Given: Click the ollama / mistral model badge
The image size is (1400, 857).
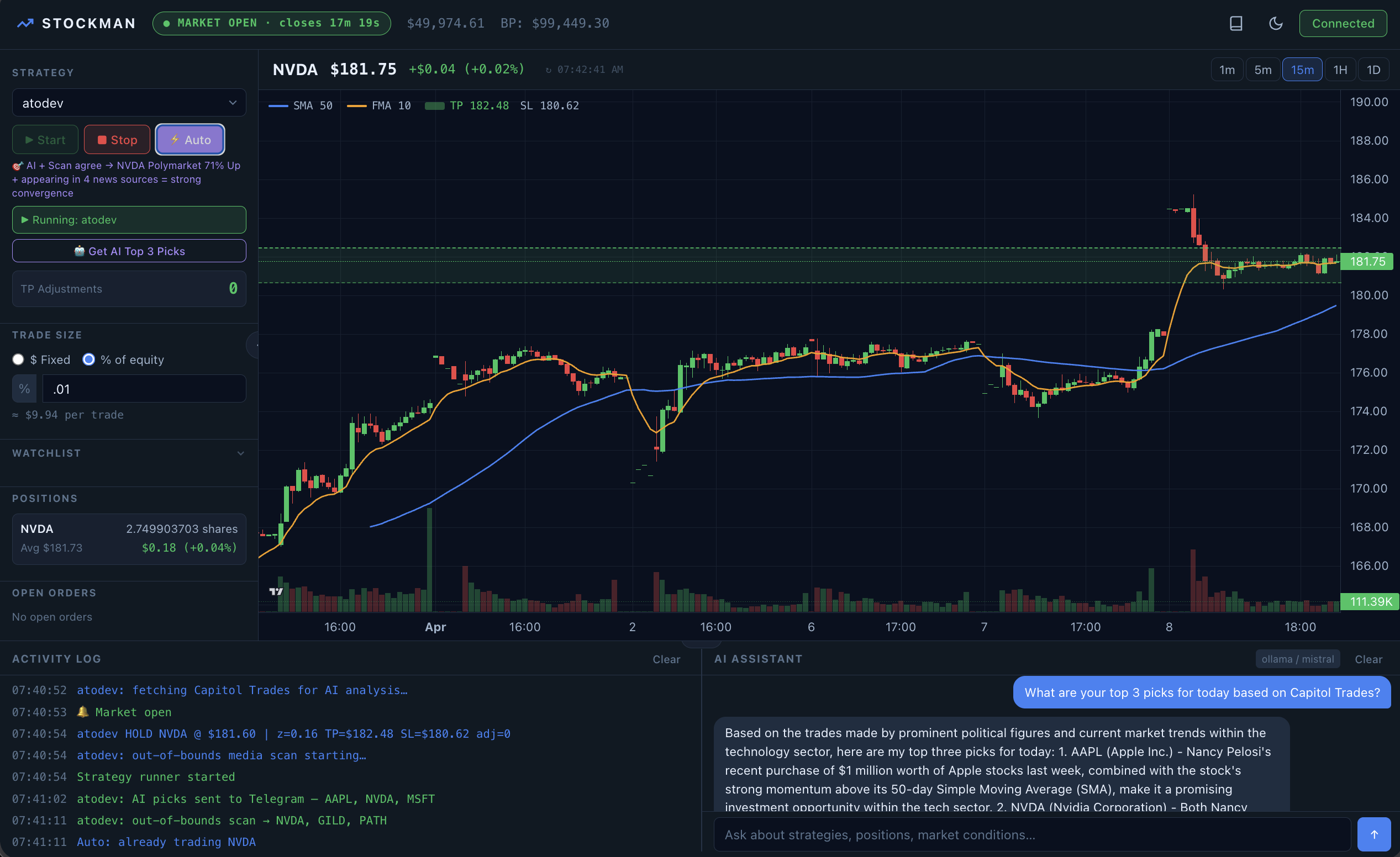Looking at the screenshot, I should point(1297,659).
